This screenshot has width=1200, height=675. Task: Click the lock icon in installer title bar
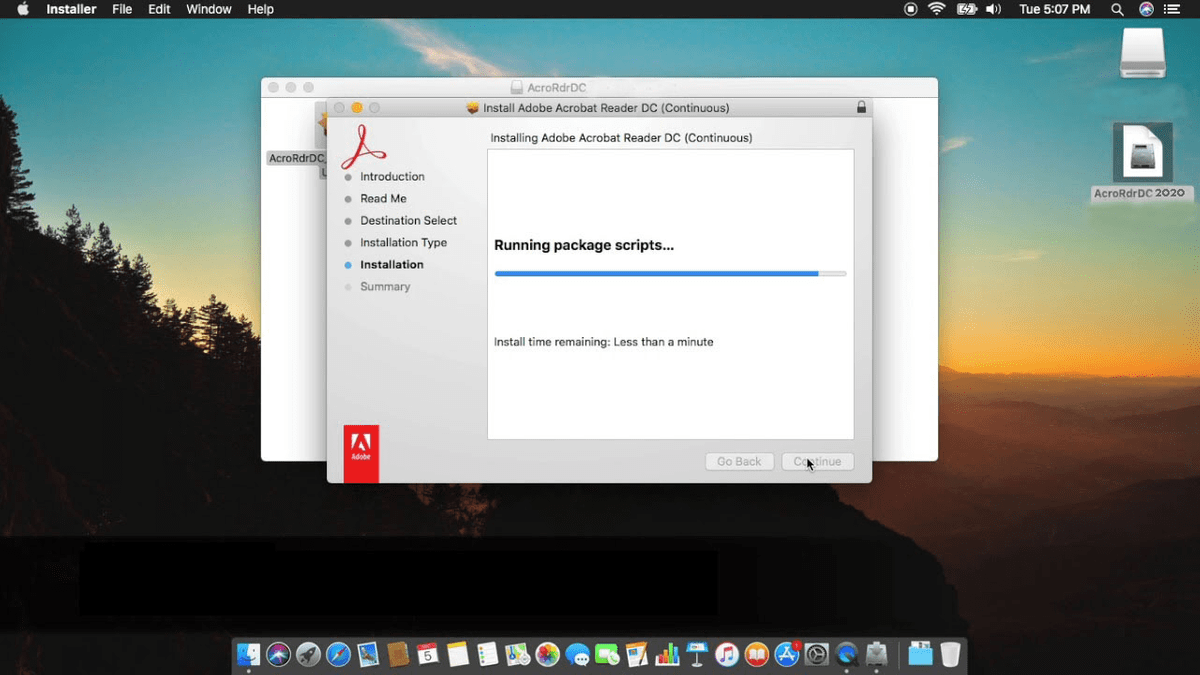(861, 108)
